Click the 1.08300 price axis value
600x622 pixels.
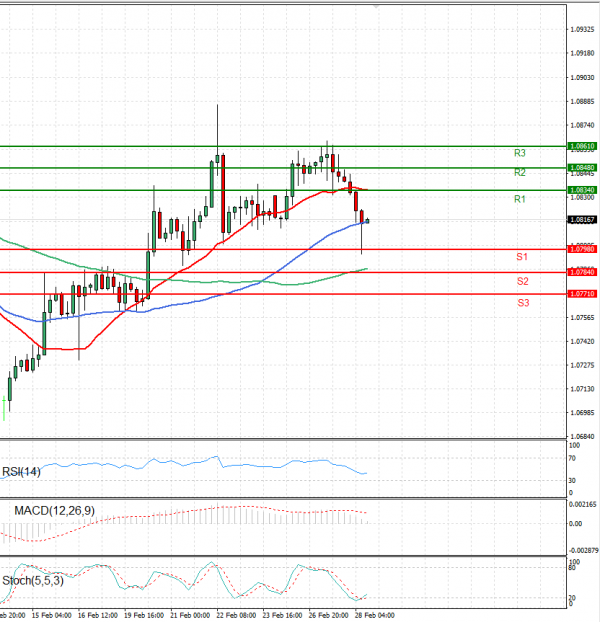click(x=582, y=198)
